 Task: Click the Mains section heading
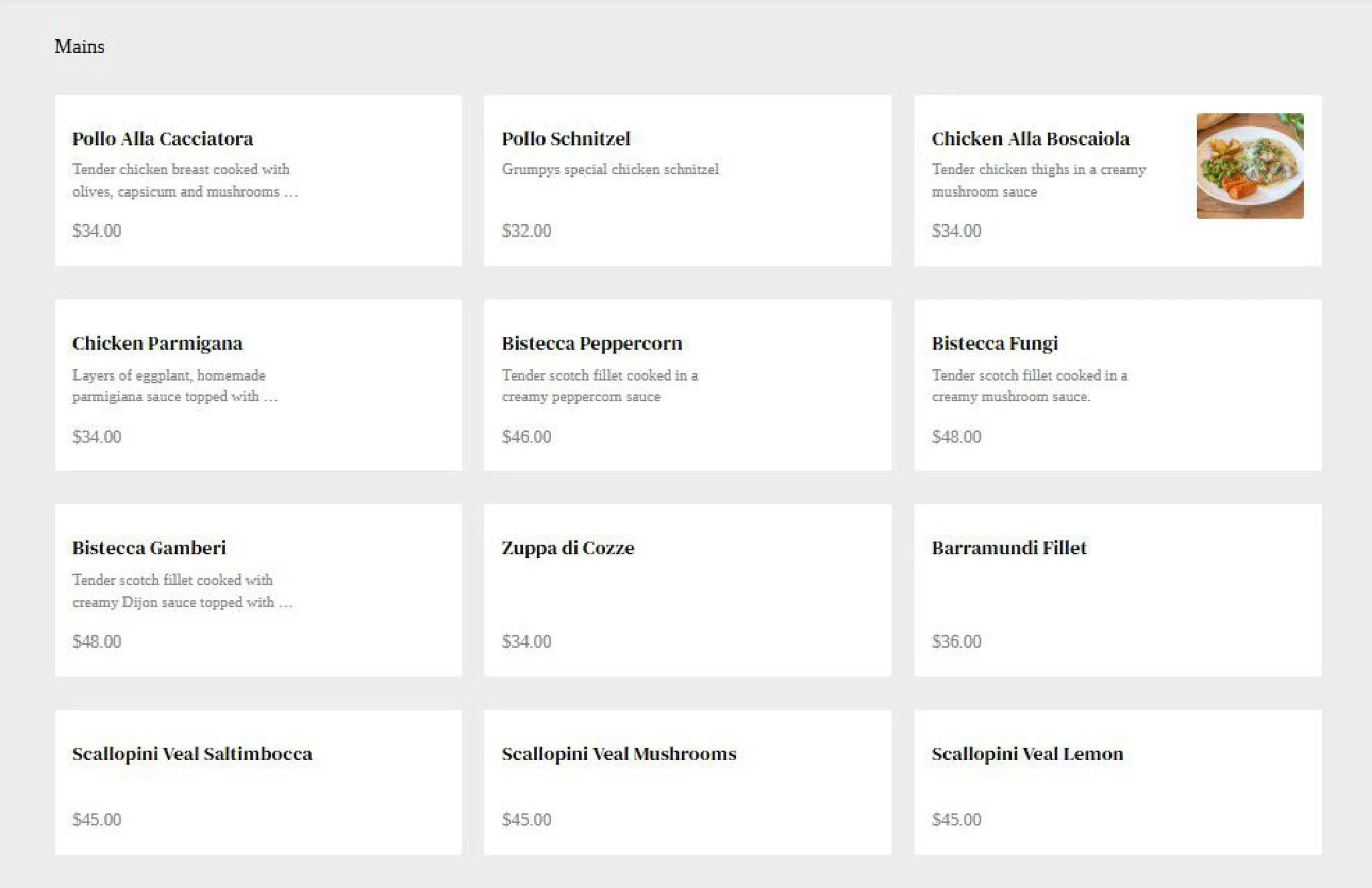pyautogui.click(x=80, y=46)
